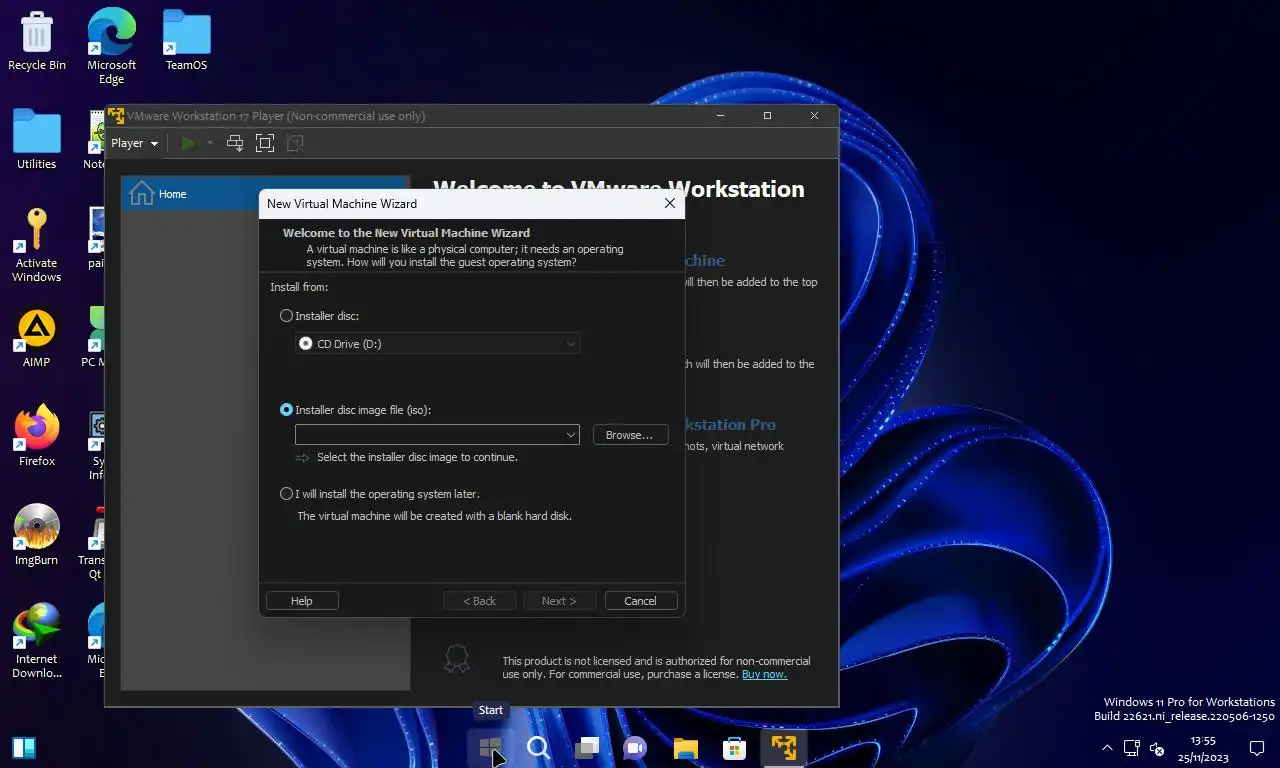Screen dimensions: 1280x768
Task: Expand the iso file path dropdown arrow
Action: click(x=571, y=435)
